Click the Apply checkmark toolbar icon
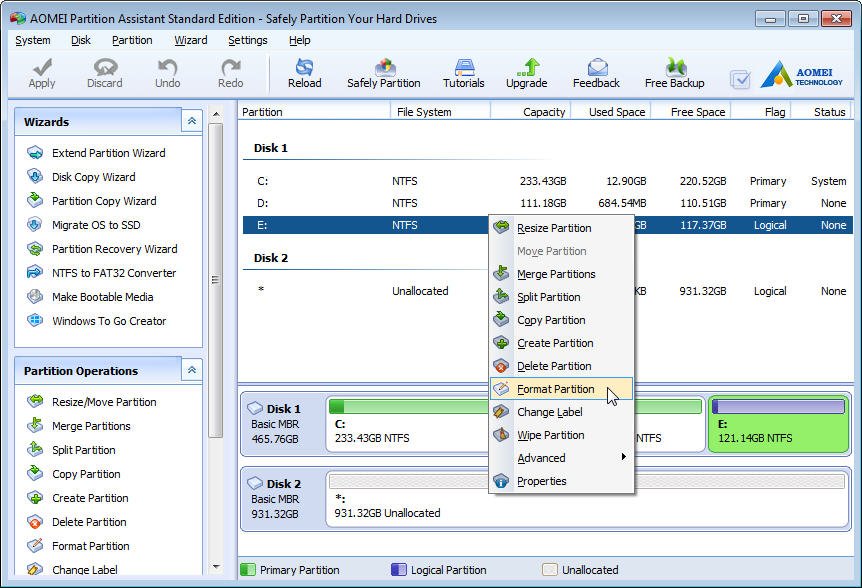 click(x=42, y=68)
